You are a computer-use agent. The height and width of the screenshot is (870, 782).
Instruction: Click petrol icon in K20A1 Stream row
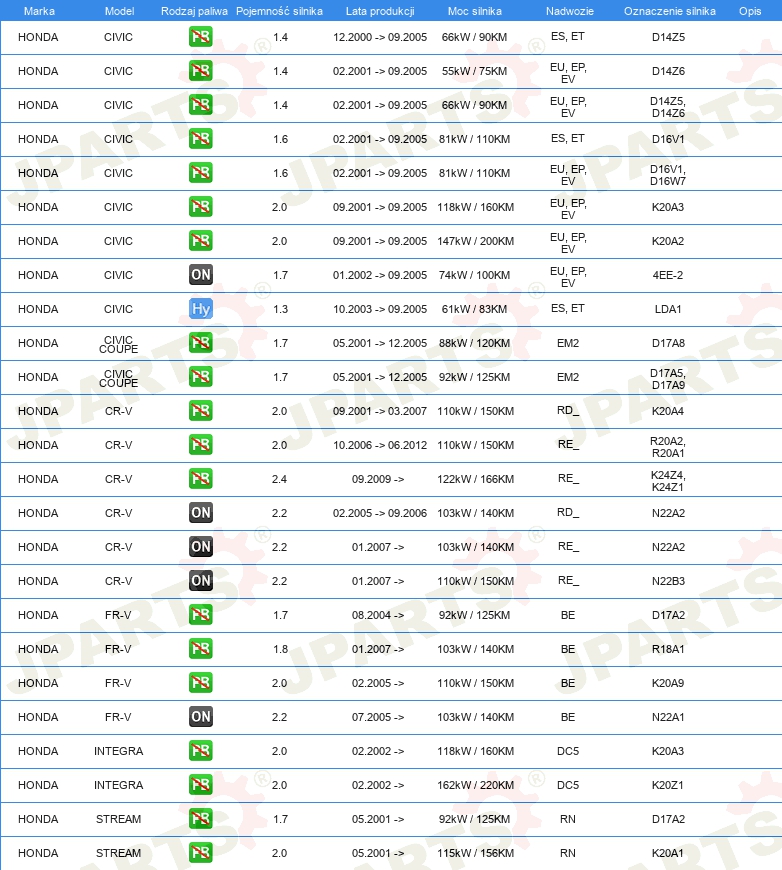click(x=200, y=853)
